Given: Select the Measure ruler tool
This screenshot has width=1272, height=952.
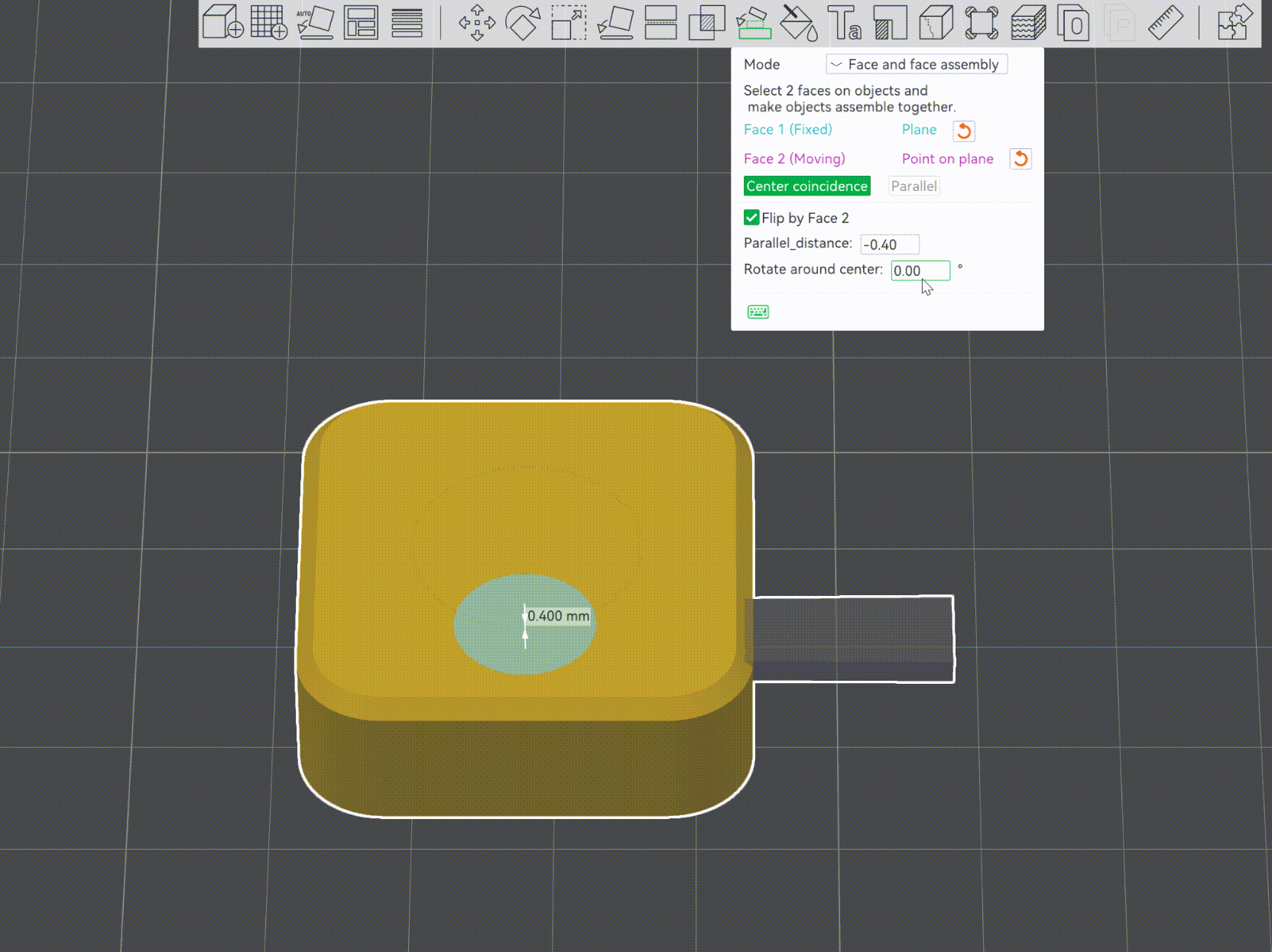Looking at the screenshot, I should pyautogui.click(x=1166, y=22).
